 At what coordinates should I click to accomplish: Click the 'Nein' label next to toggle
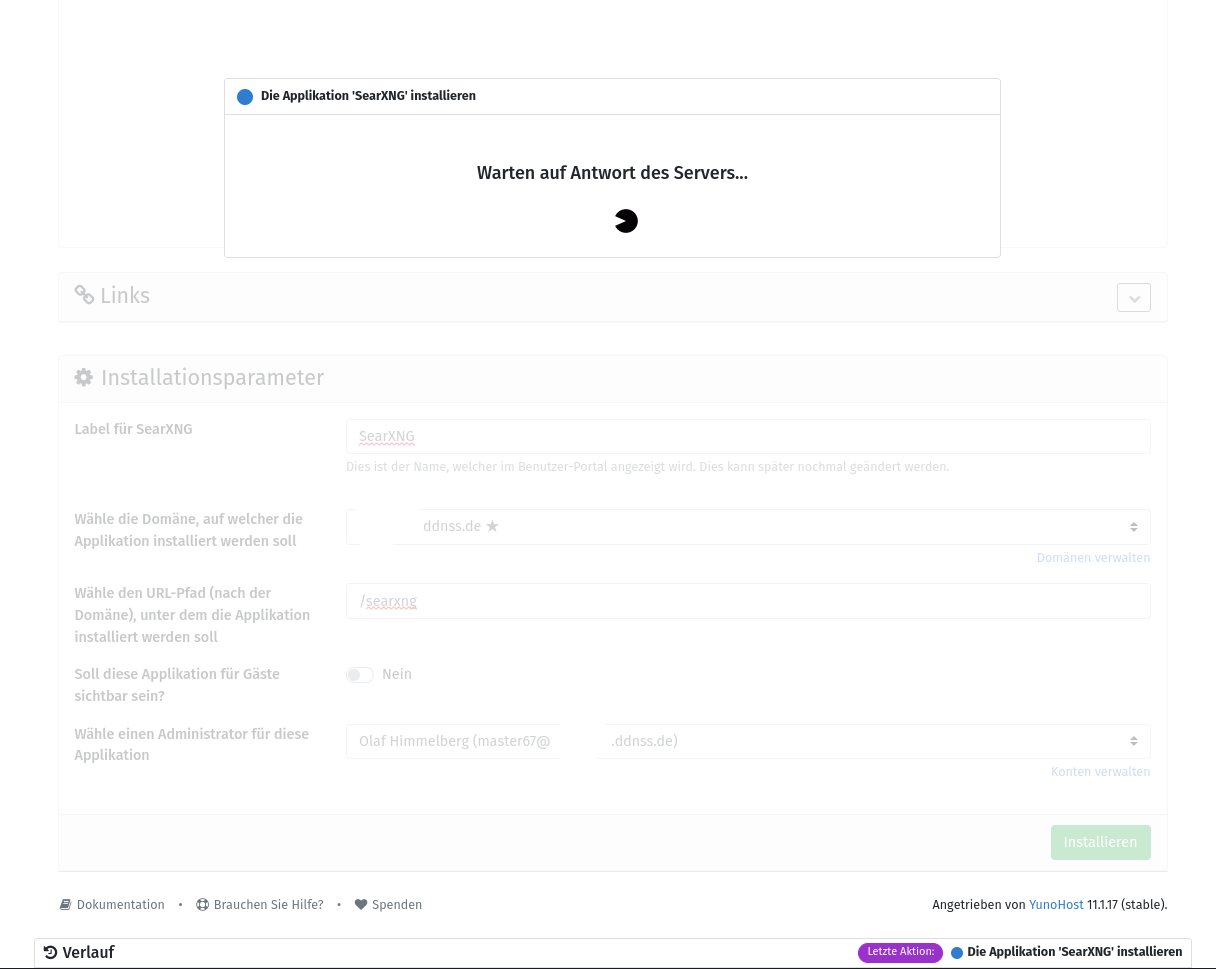[397, 674]
